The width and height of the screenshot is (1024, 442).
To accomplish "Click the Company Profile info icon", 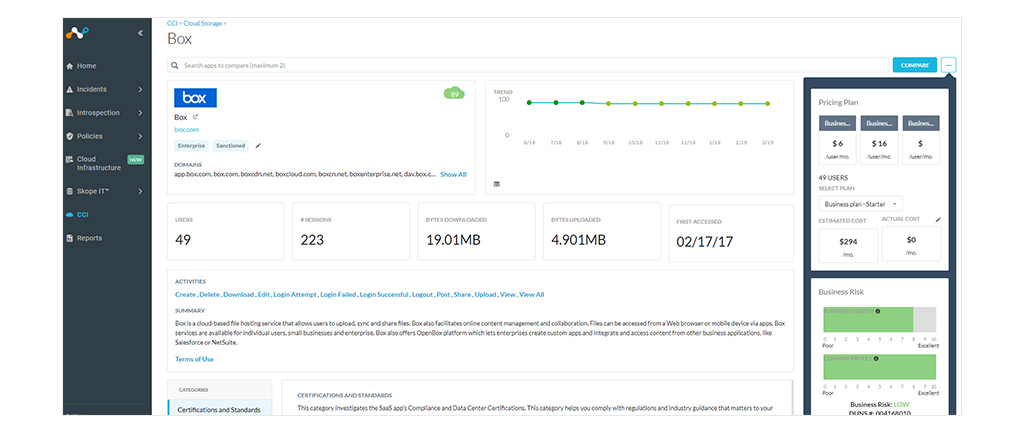I will point(876,358).
